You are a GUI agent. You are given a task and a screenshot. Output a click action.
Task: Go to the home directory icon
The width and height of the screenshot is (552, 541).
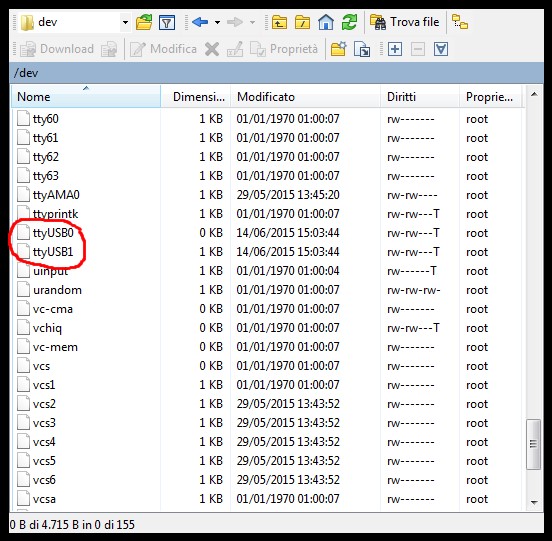pyautogui.click(x=326, y=23)
